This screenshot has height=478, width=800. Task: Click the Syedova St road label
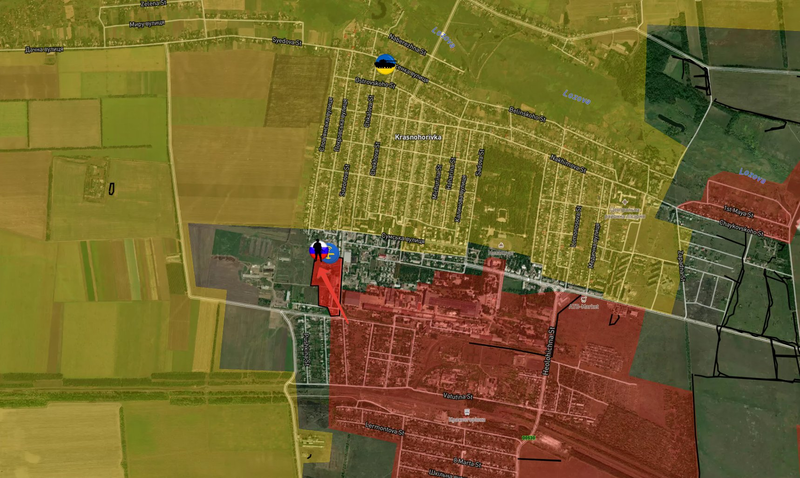(288, 41)
